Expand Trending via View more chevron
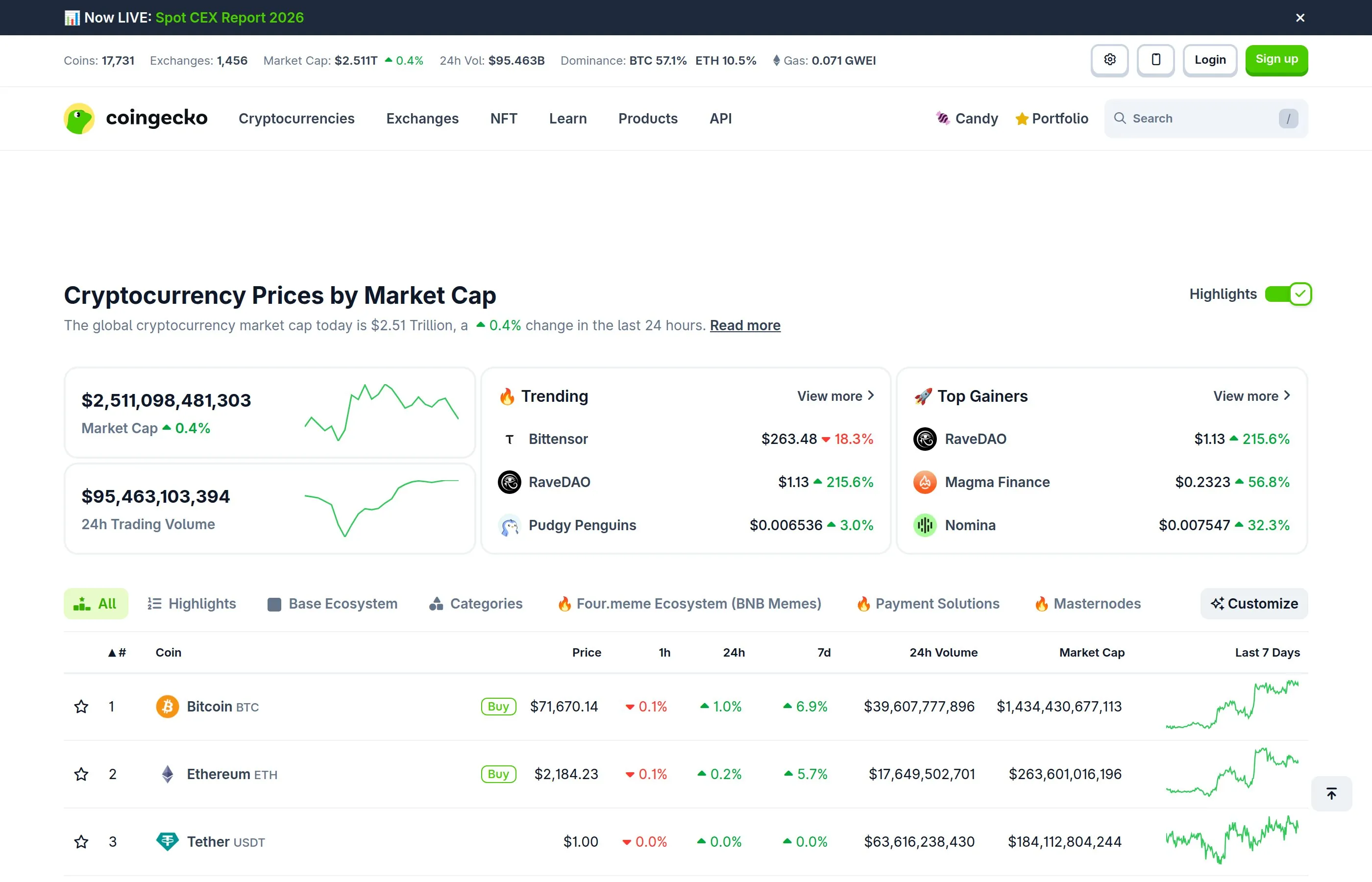The width and height of the screenshot is (1372, 882). (870, 395)
